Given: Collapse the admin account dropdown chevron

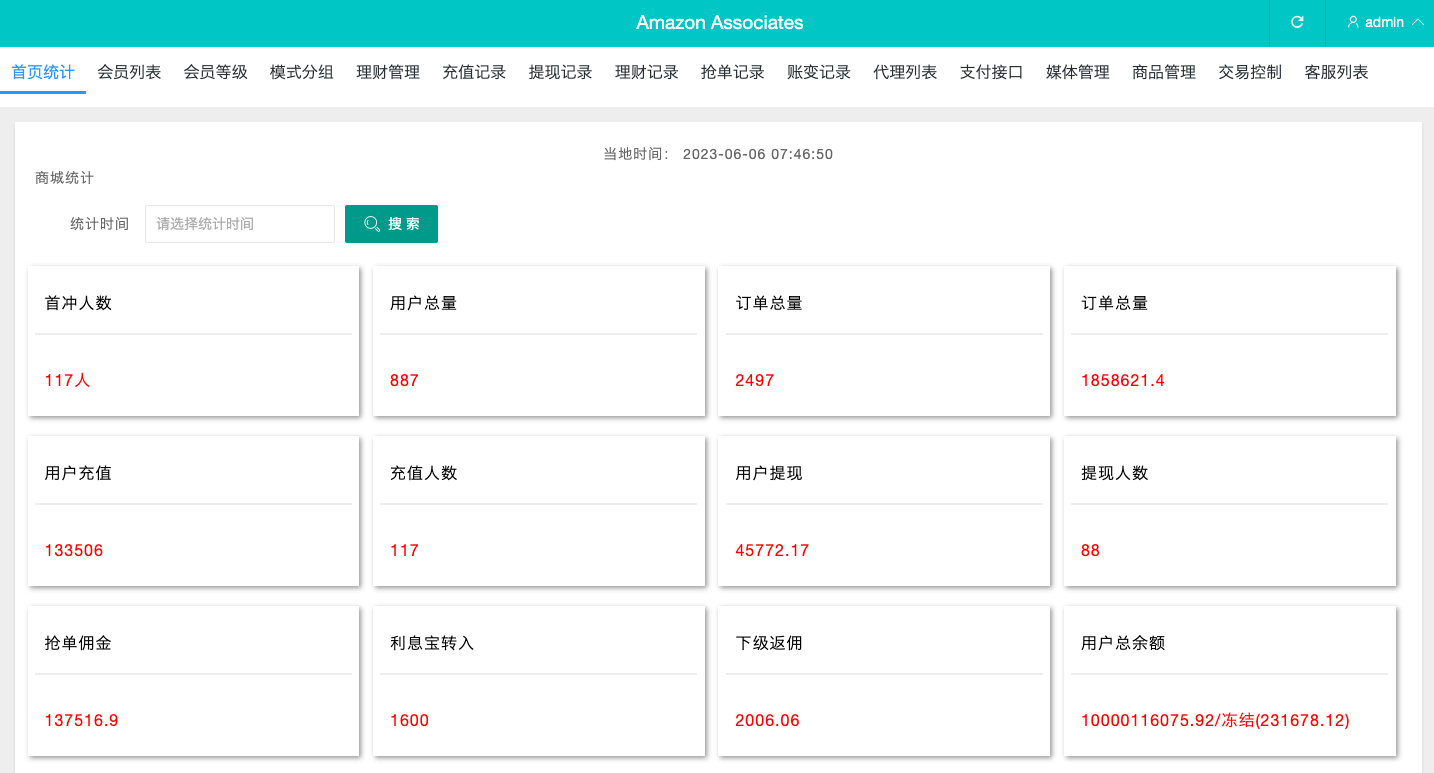Looking at the screenshot, I should click(x=1417, y=22).
